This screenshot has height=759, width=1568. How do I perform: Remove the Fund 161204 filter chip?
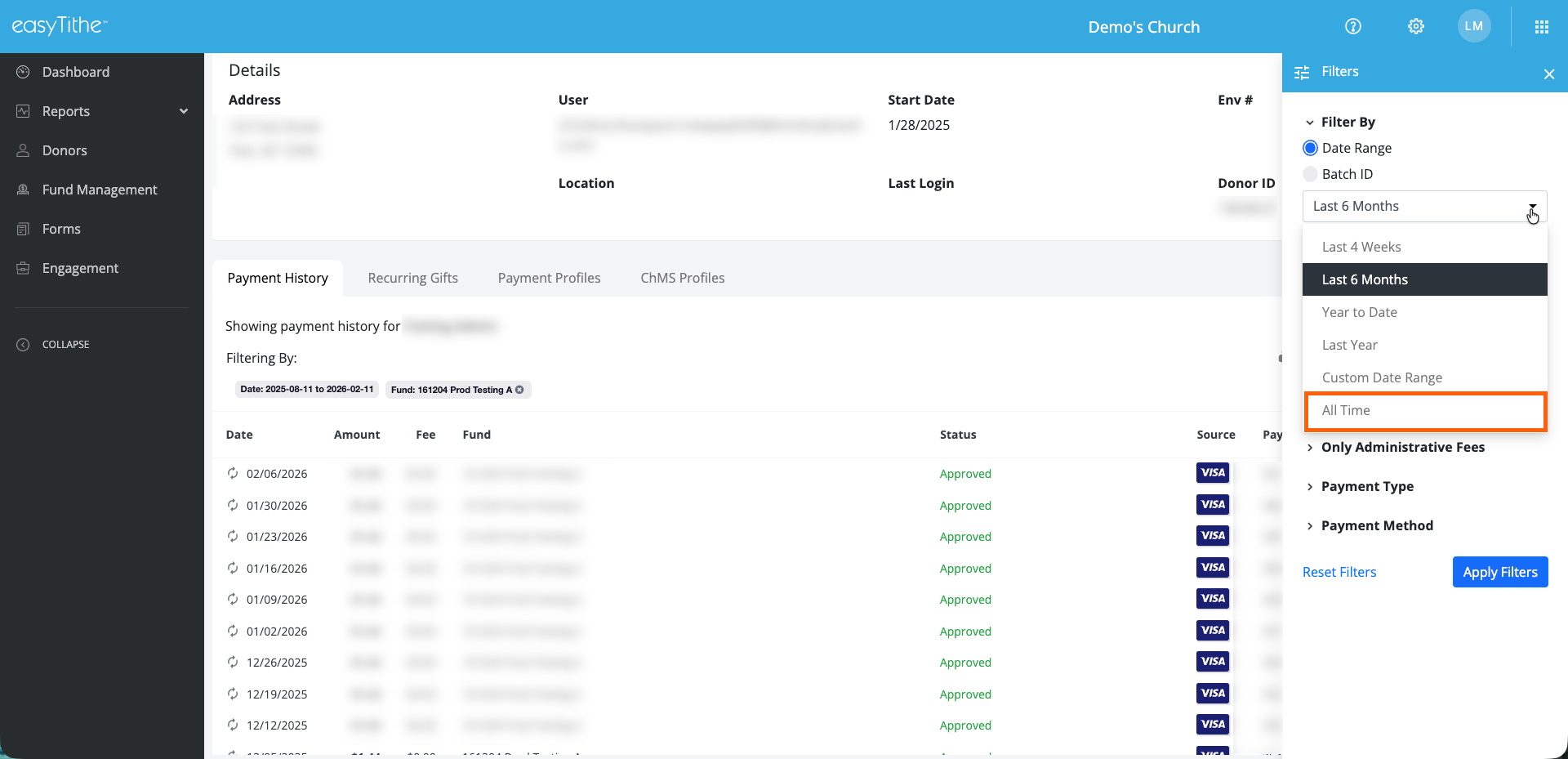[x=519, y=390]
